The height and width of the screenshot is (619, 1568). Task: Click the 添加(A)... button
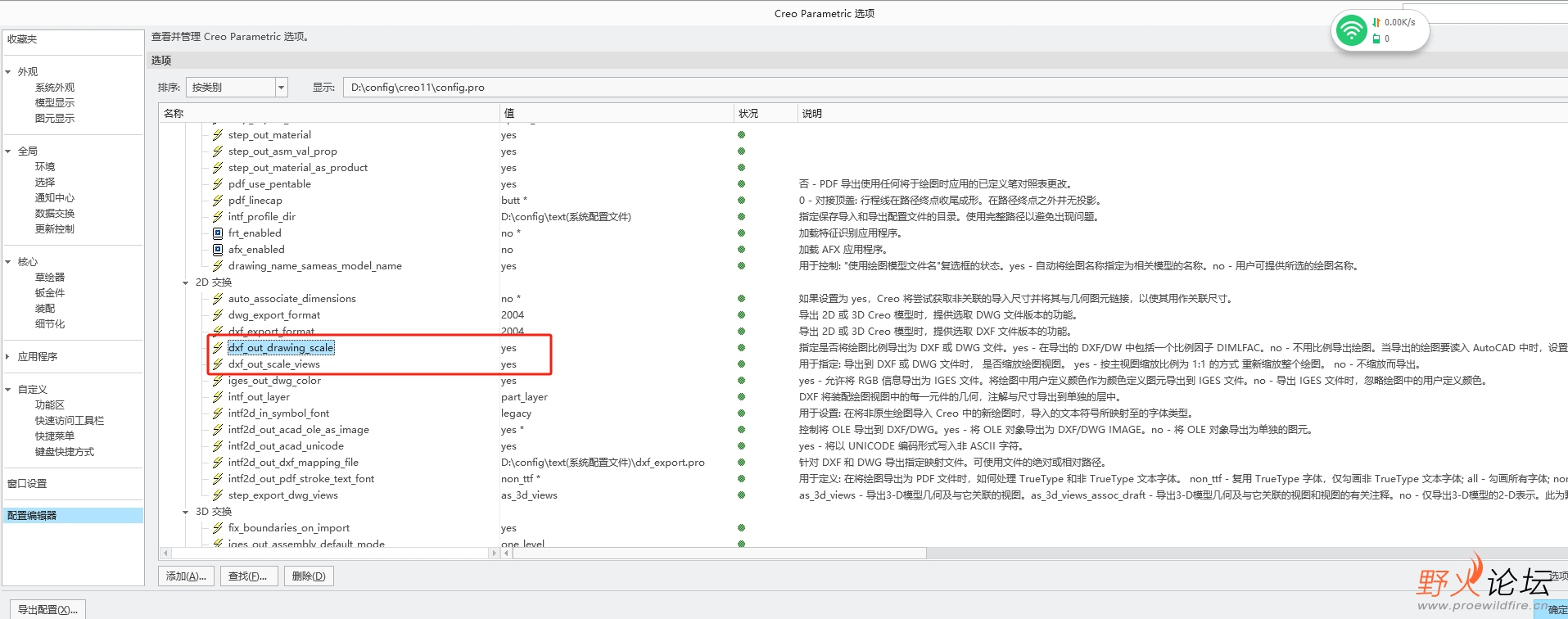(x=186, y=576)
